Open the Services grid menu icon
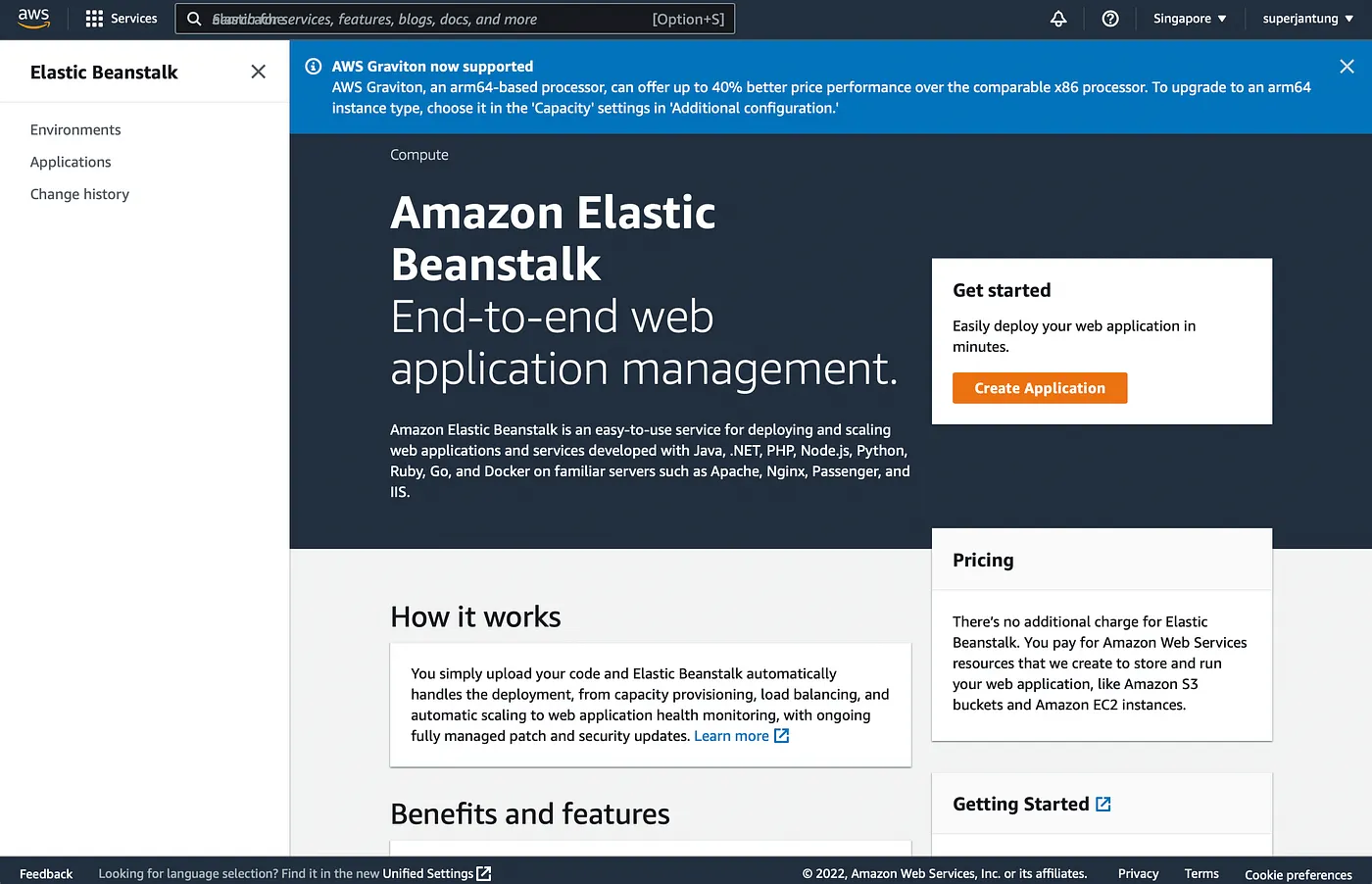This screenshot has width=1372, height=884. click(x=94, y=19)
